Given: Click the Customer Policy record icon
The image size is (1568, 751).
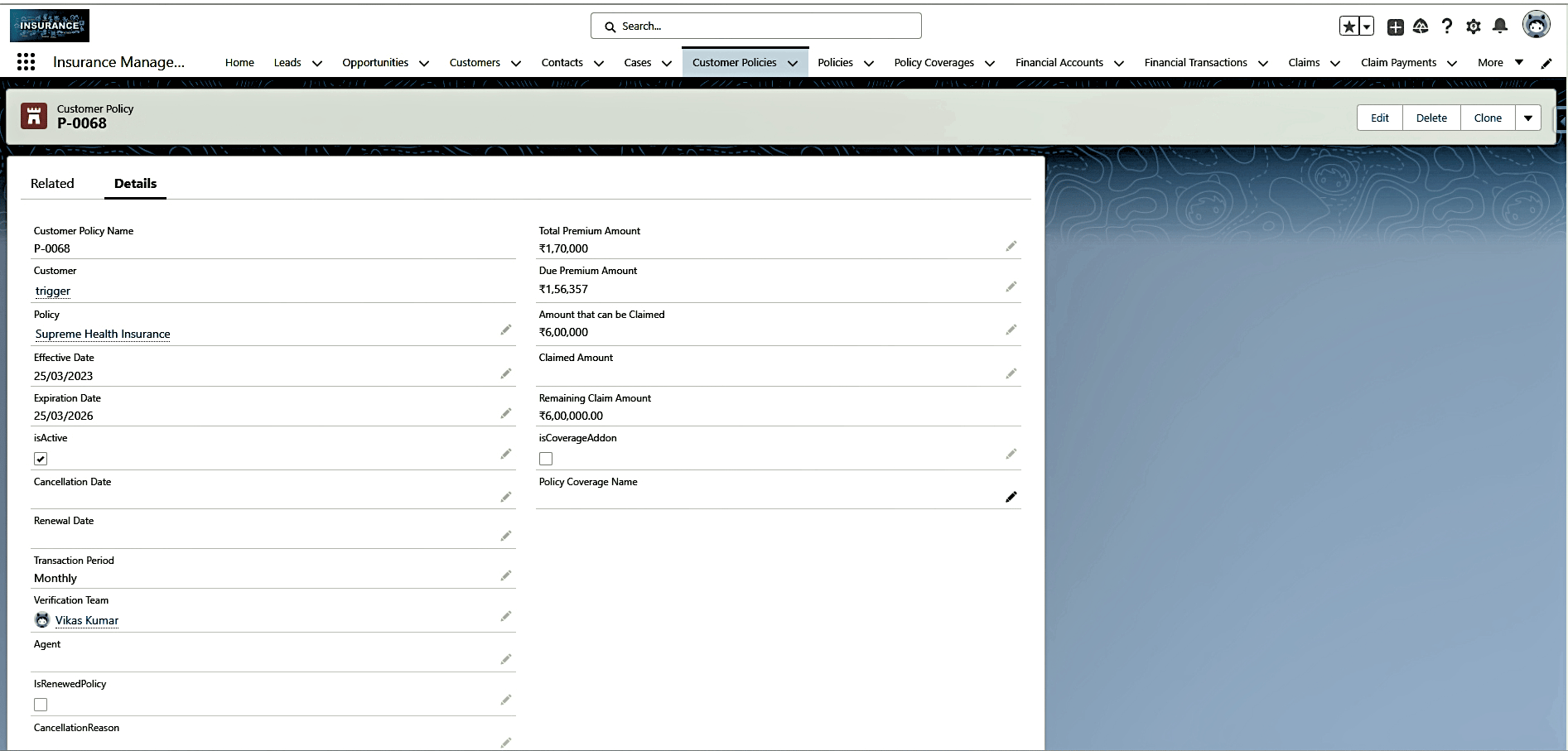Looking at the screenshot, I should (34, 116).
